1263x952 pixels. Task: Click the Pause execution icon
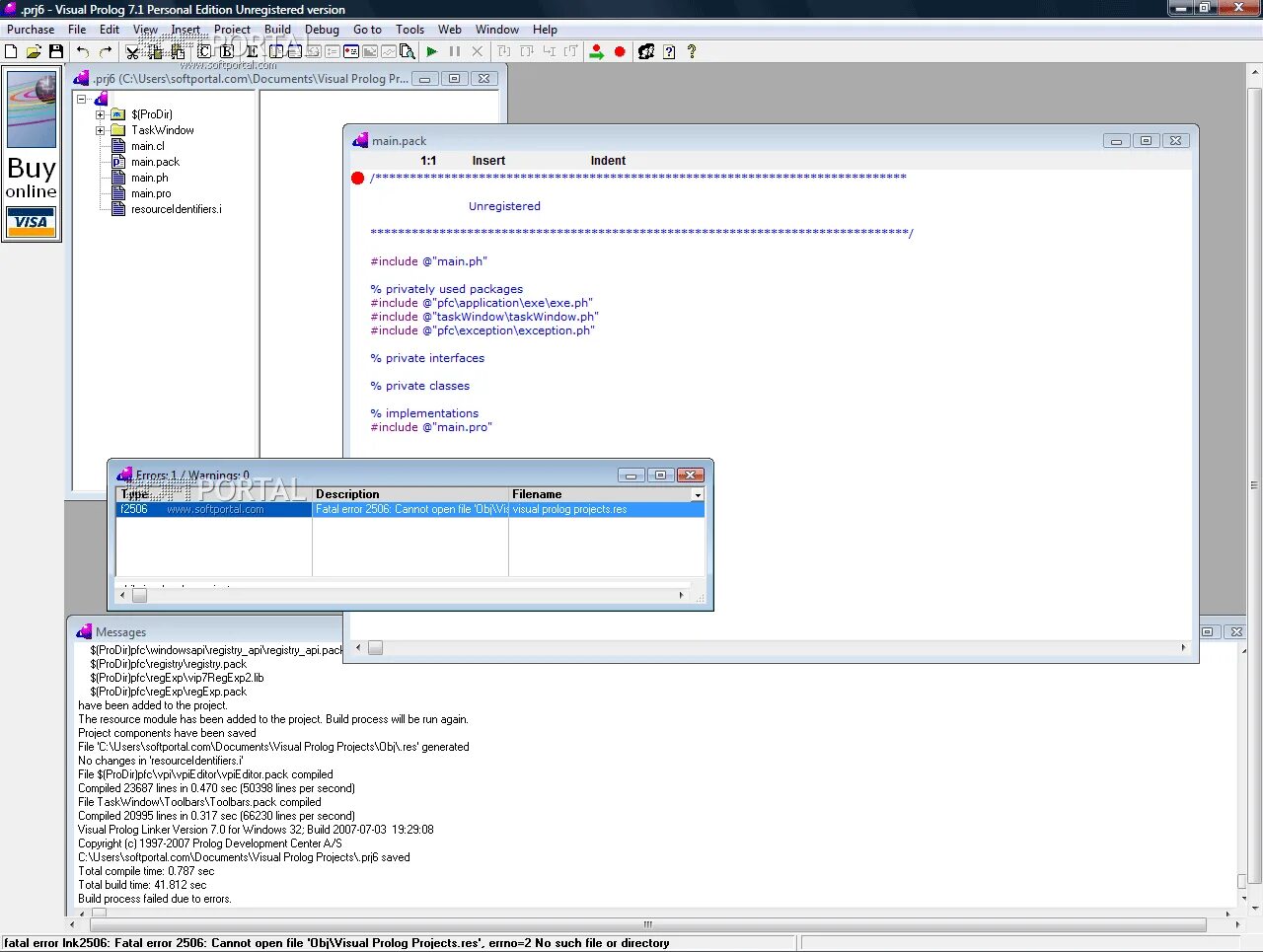(455, 51)
